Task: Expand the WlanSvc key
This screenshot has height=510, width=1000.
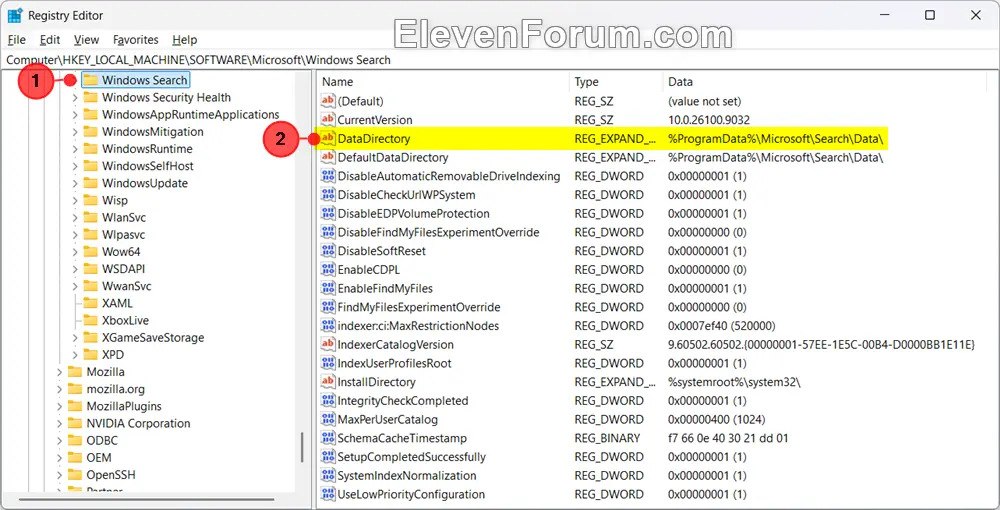Action: coord(75,217)
